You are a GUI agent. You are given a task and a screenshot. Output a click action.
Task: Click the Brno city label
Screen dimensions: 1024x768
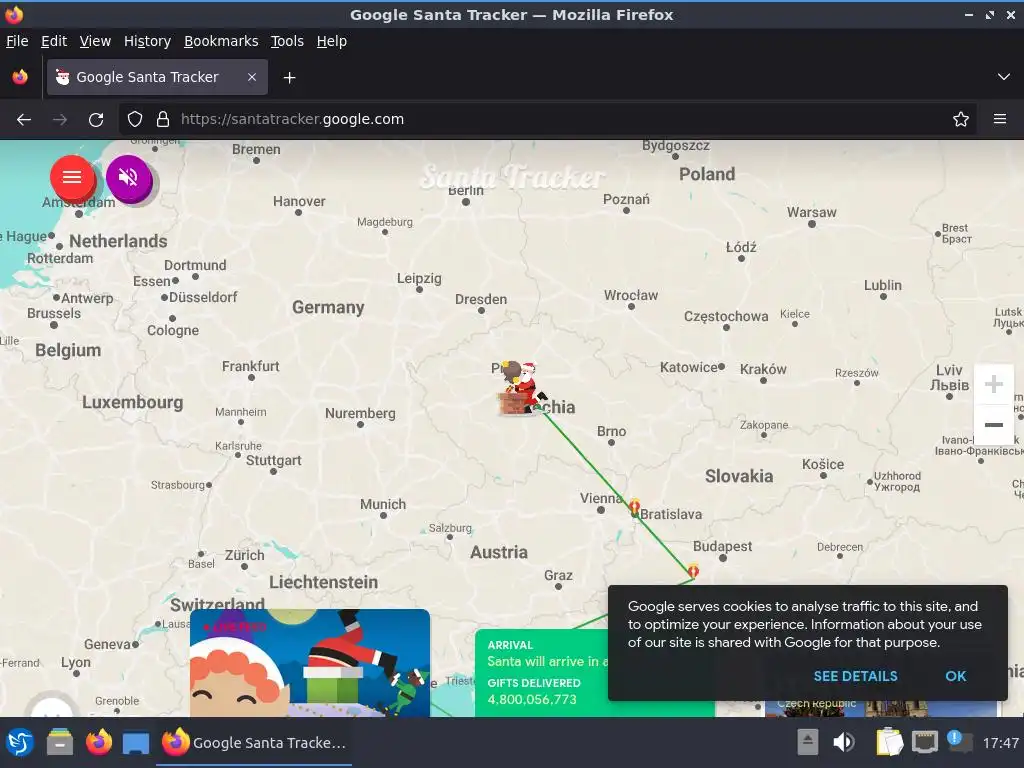pyautogui.click(x=611, y=431)
